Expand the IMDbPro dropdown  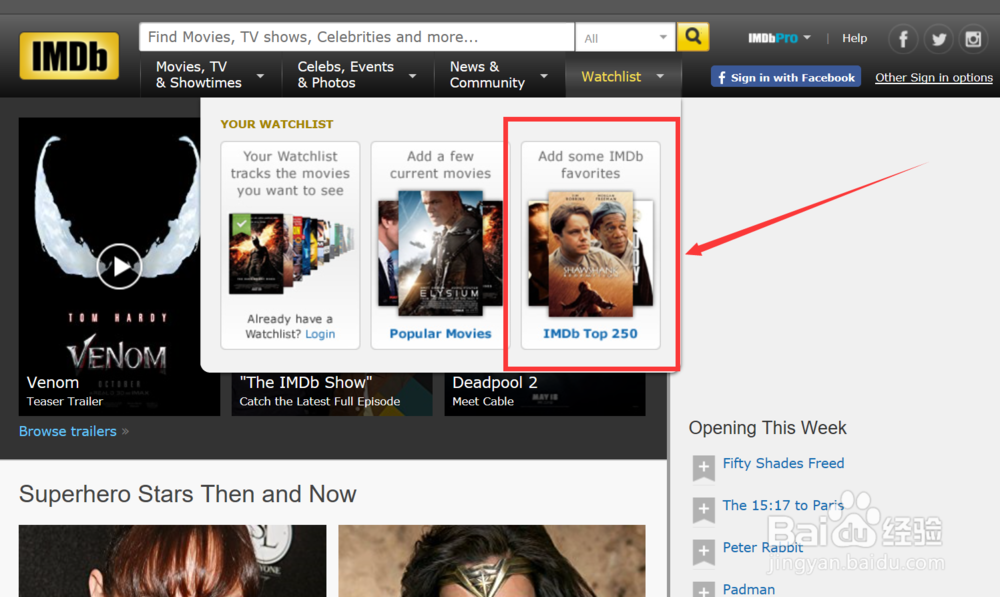(779, 38)
